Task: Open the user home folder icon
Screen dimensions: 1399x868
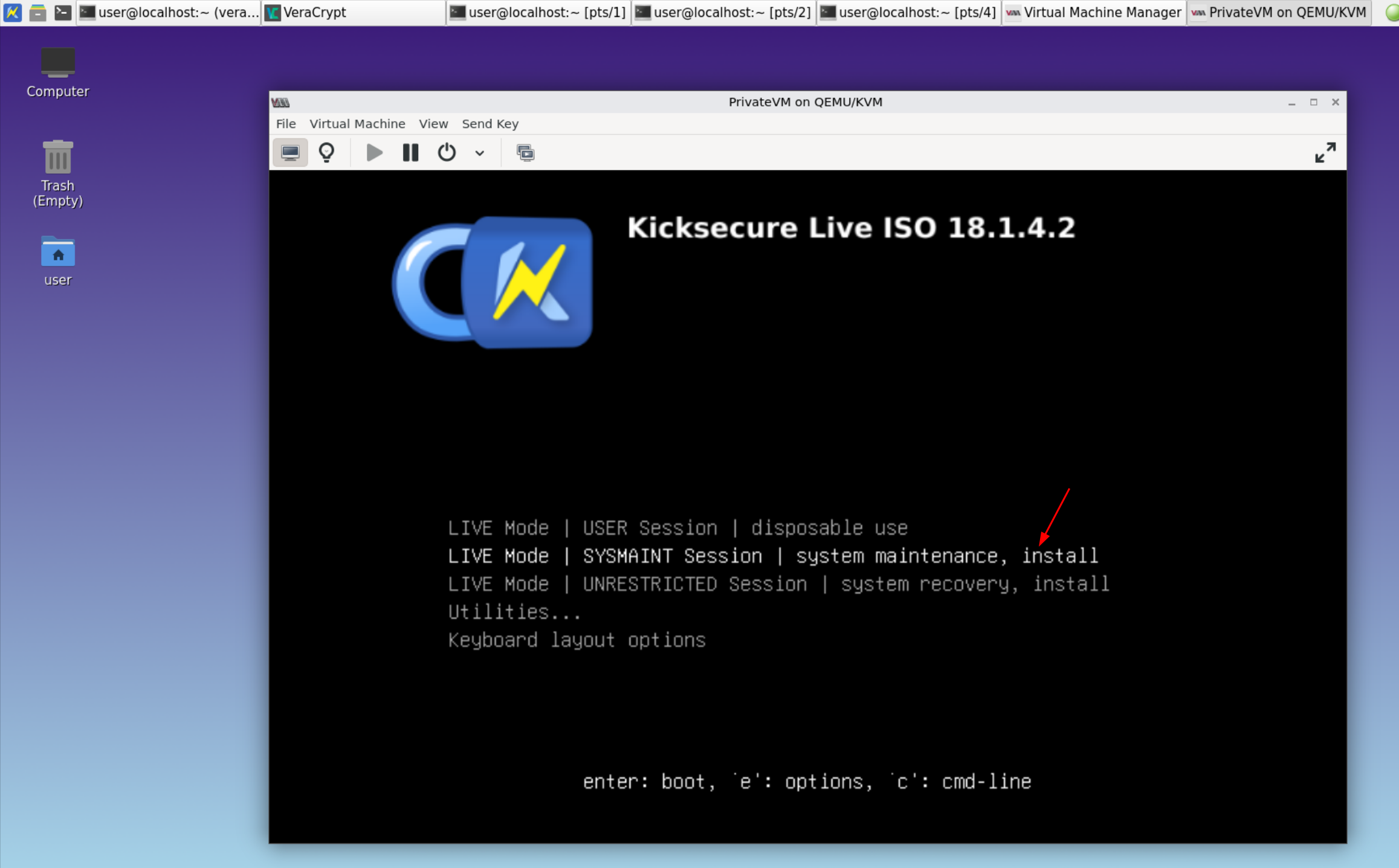Action: tap(57, 261)
